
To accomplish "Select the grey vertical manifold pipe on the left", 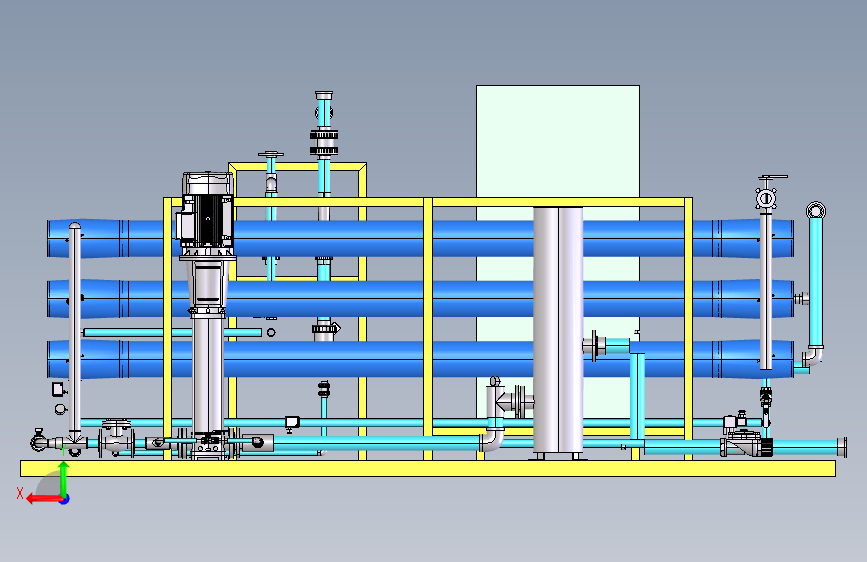I will [75, 326].
